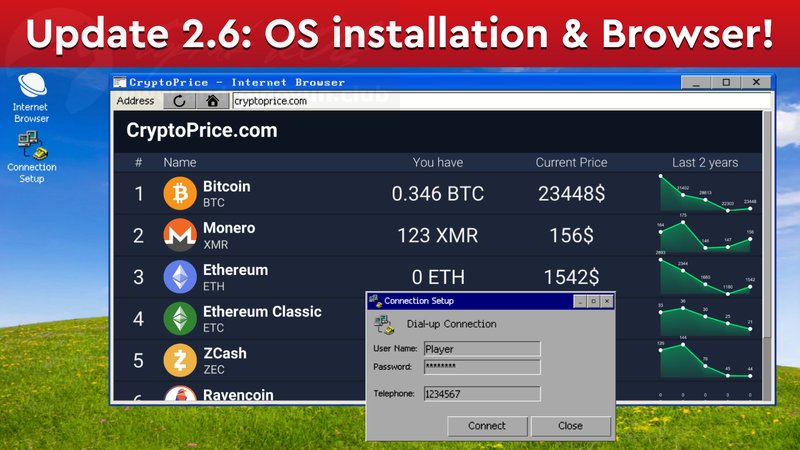Click the Current Price column header

point(571,162)
